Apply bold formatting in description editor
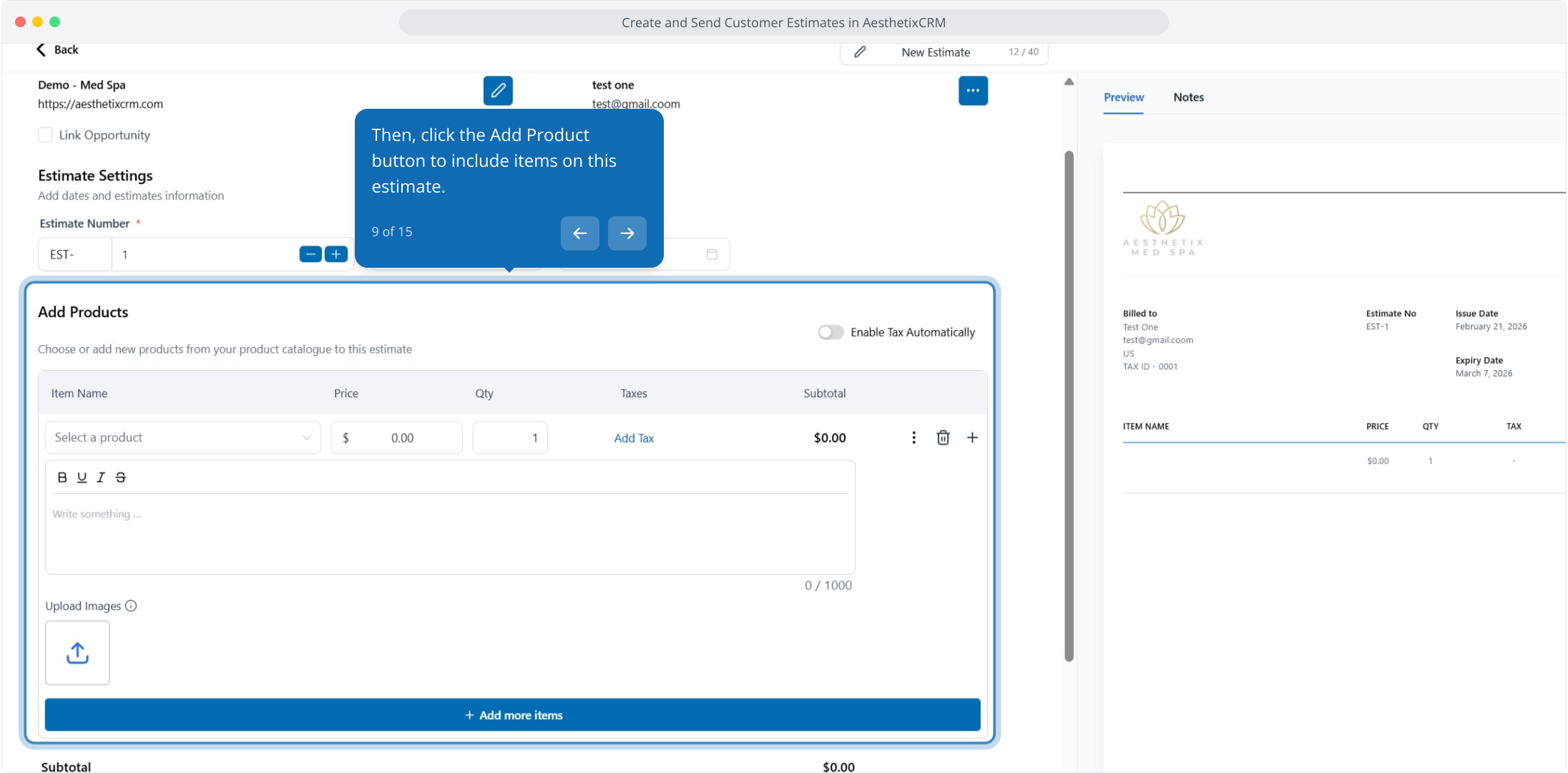Screen dimensions: 1568x773 (x=62, y=477)
